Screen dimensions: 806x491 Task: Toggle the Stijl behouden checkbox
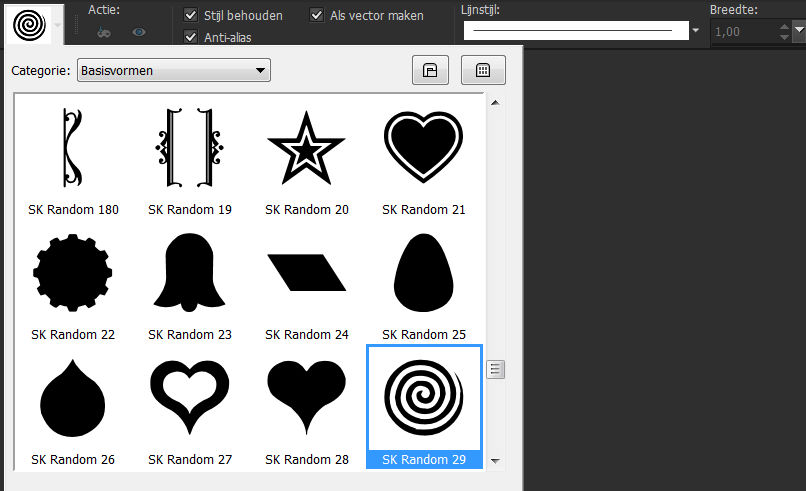click(x=191, y=15)
